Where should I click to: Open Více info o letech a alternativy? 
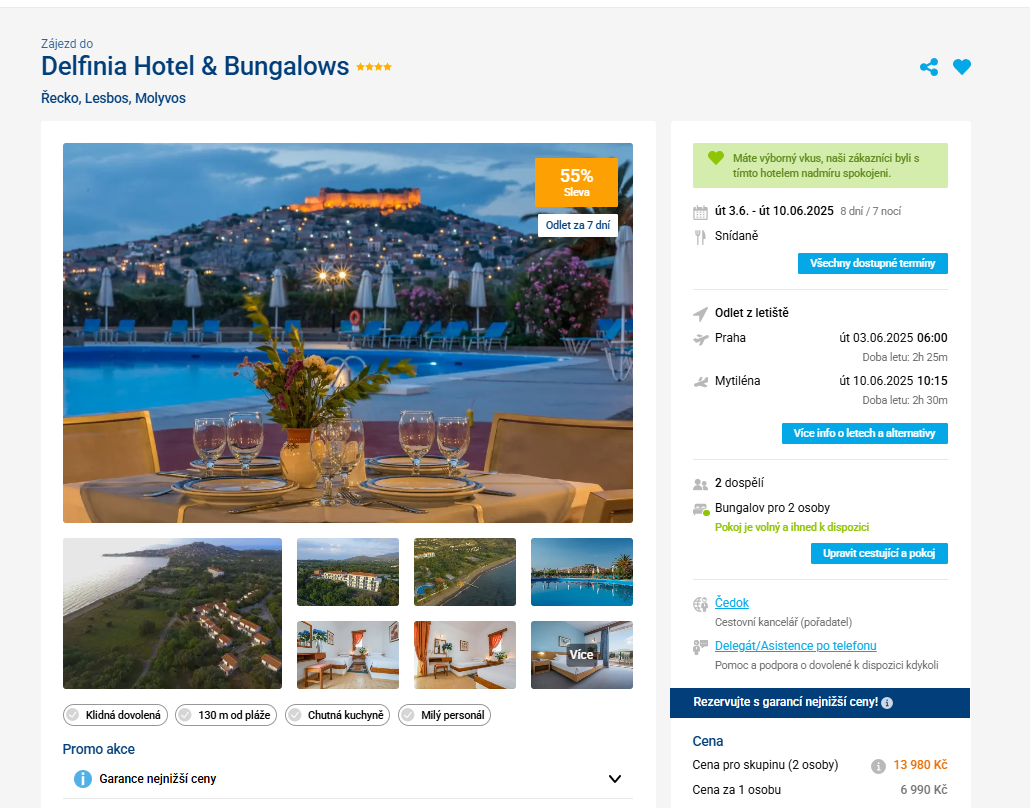(864, 434)
